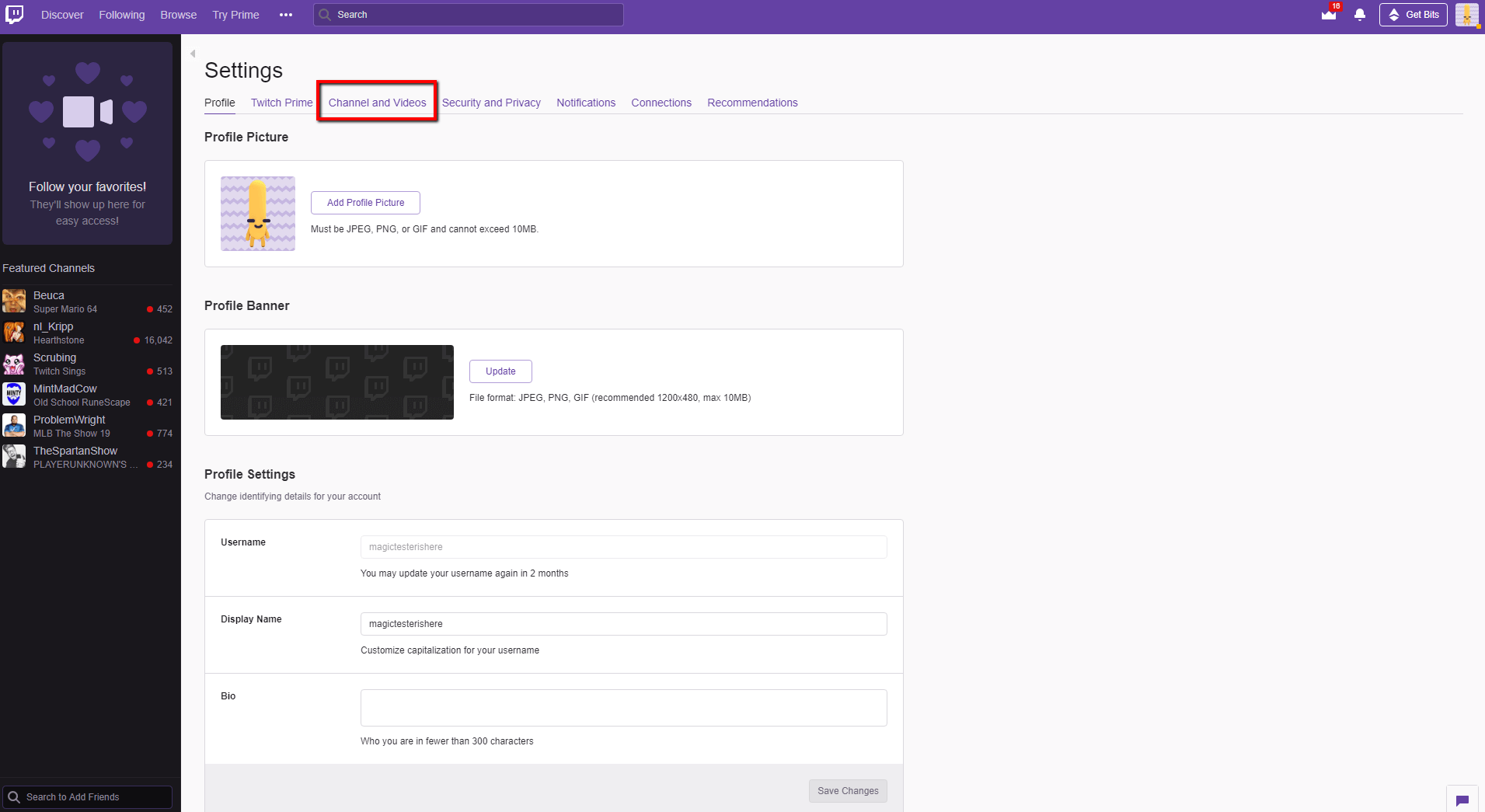Update the profile banner image
The width and height of the screenshot is (1485, 812).
point(500,371)
